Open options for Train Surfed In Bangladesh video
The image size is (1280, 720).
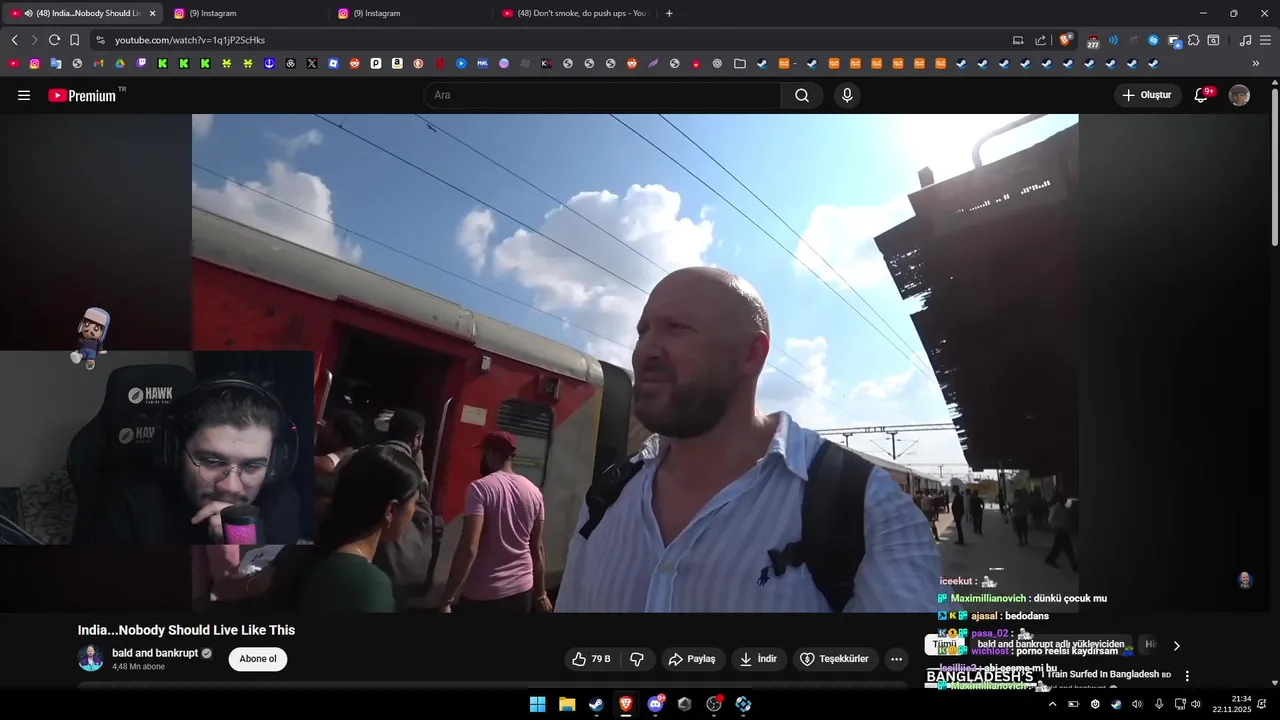coord(1187,676)
